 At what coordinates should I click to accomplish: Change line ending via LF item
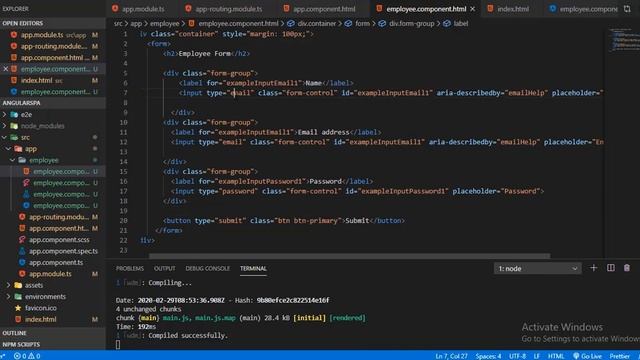click(537, 356)
